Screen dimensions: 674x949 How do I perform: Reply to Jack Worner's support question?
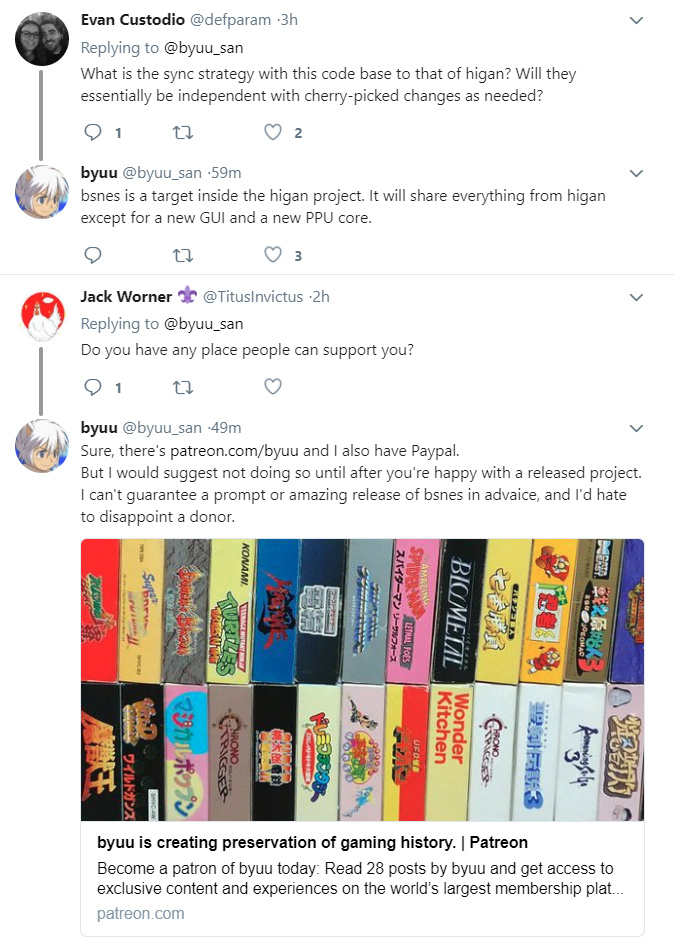(93, 386)
